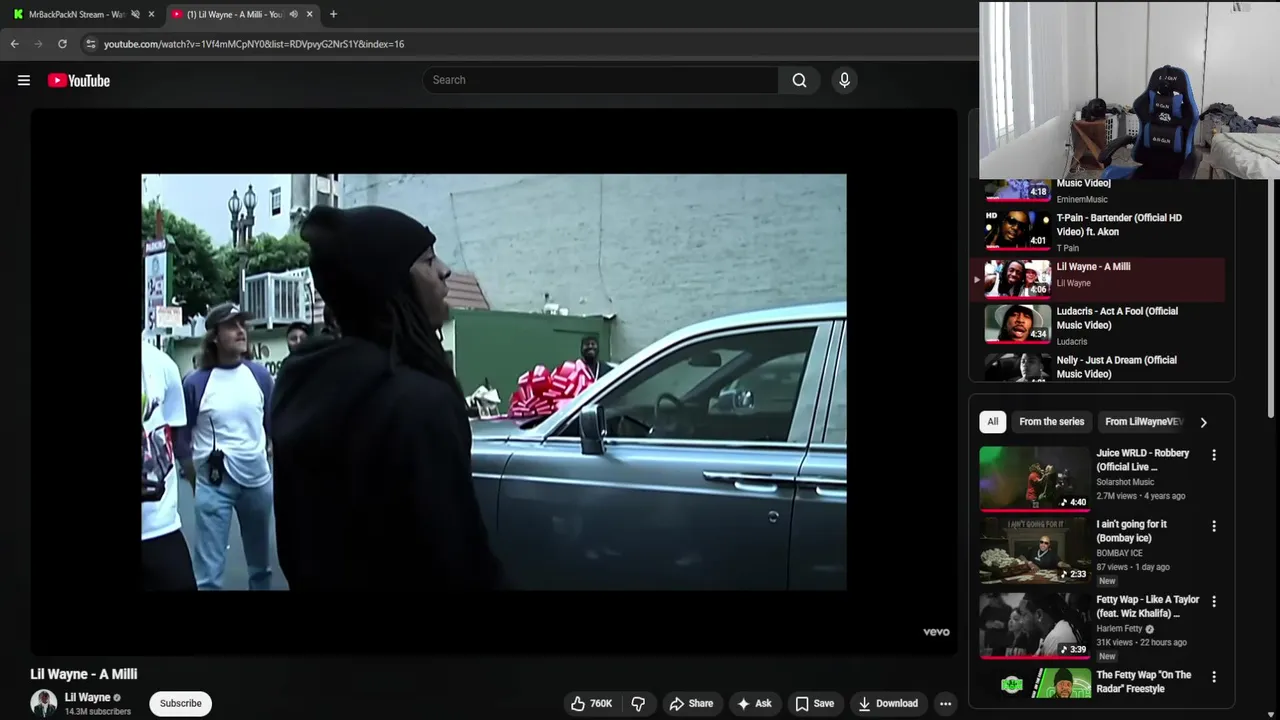
Task: Switch to the MrBackPackN Stream tab
Action: (x=75, y=14)
